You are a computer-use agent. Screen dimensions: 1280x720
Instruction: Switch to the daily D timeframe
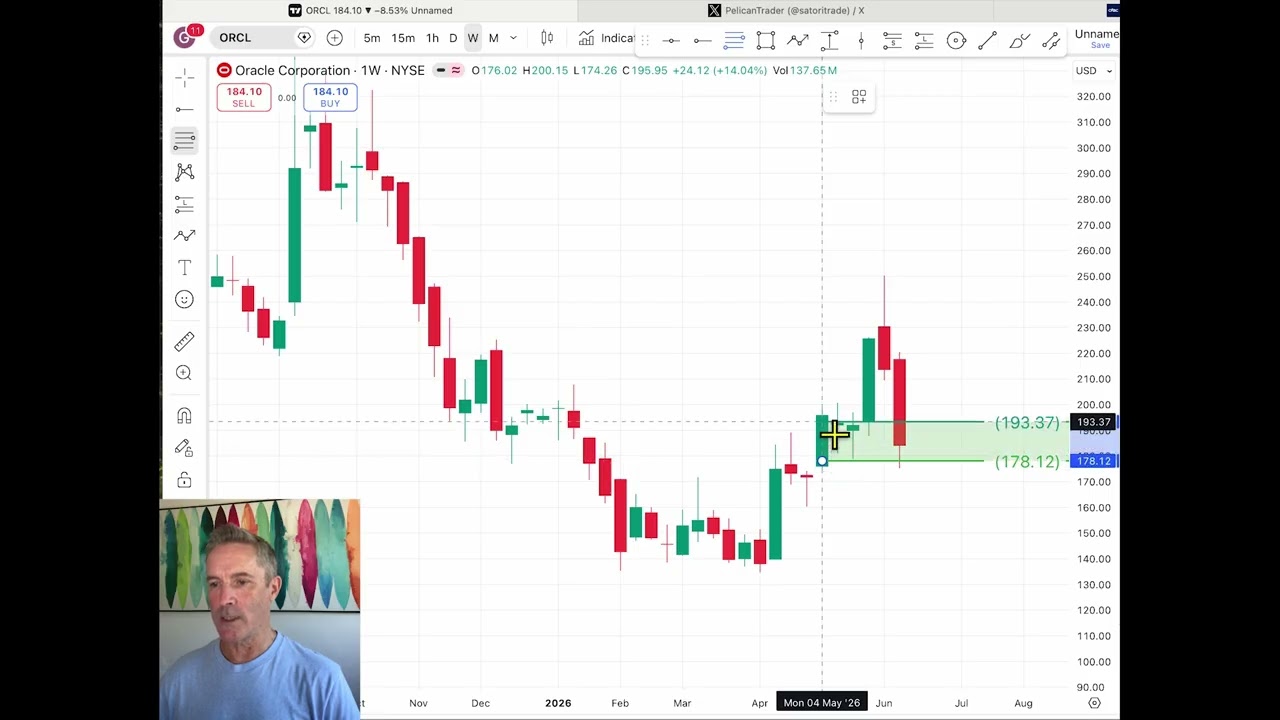click(x=453, y=38)
